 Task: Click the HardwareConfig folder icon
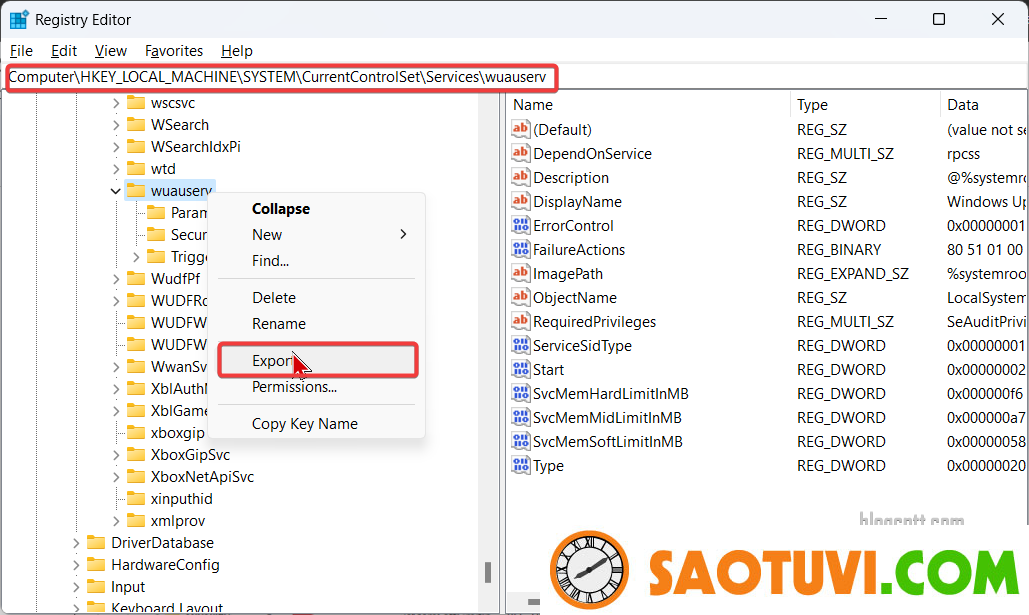tap(96, 564)
